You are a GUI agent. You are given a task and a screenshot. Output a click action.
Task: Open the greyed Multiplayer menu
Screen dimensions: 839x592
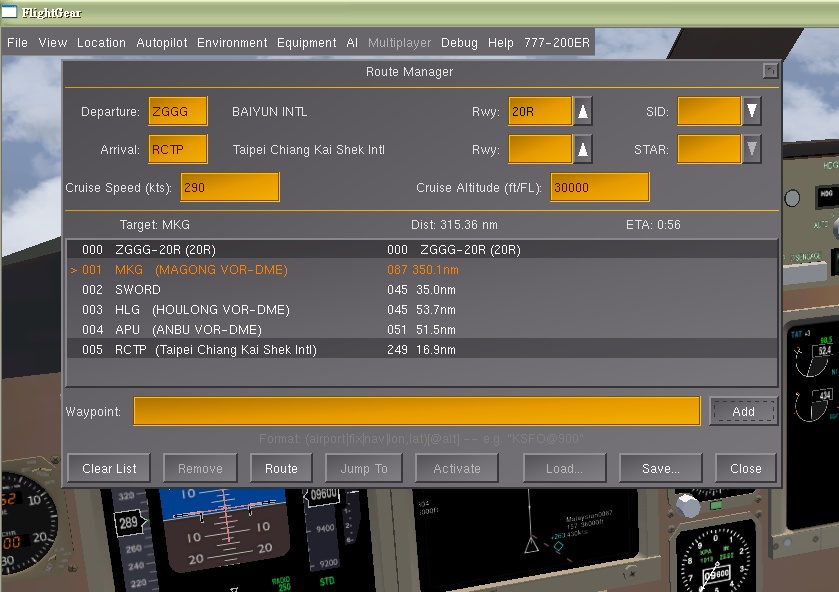click(399, 43)
